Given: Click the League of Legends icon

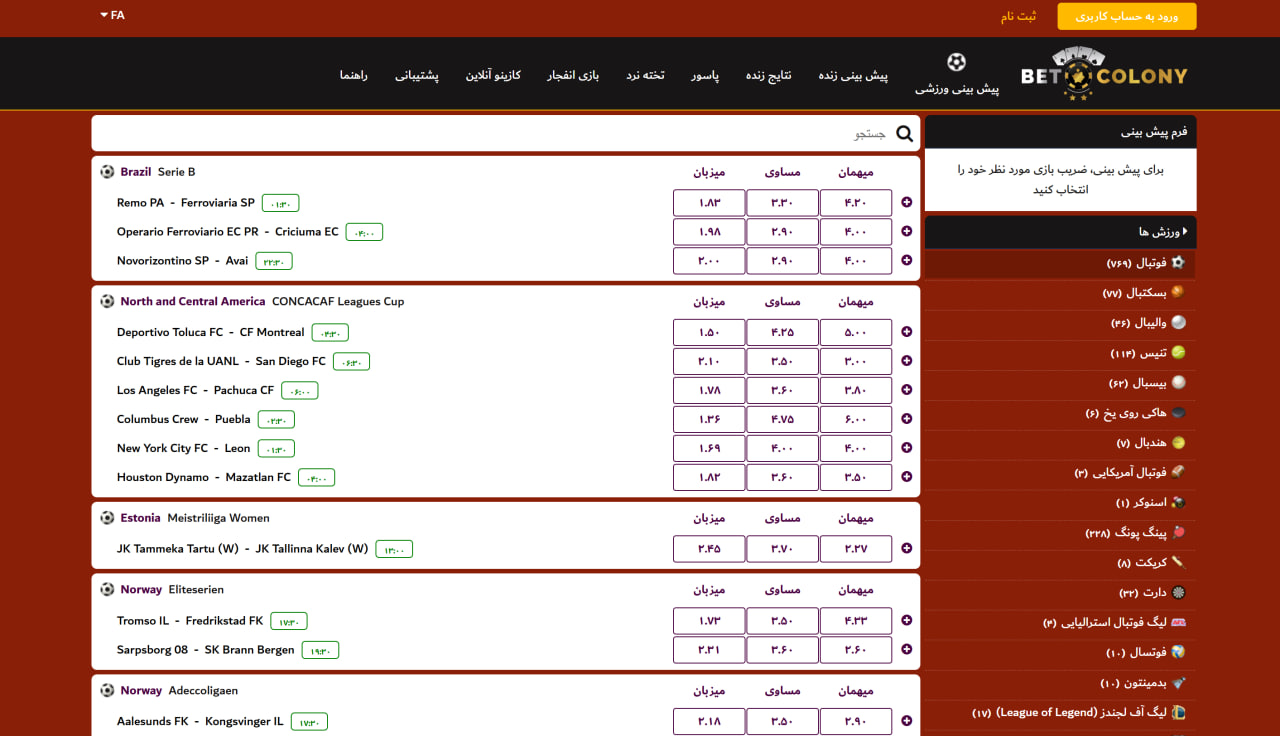Looking at the screenshot, I should coord(1178,712).
